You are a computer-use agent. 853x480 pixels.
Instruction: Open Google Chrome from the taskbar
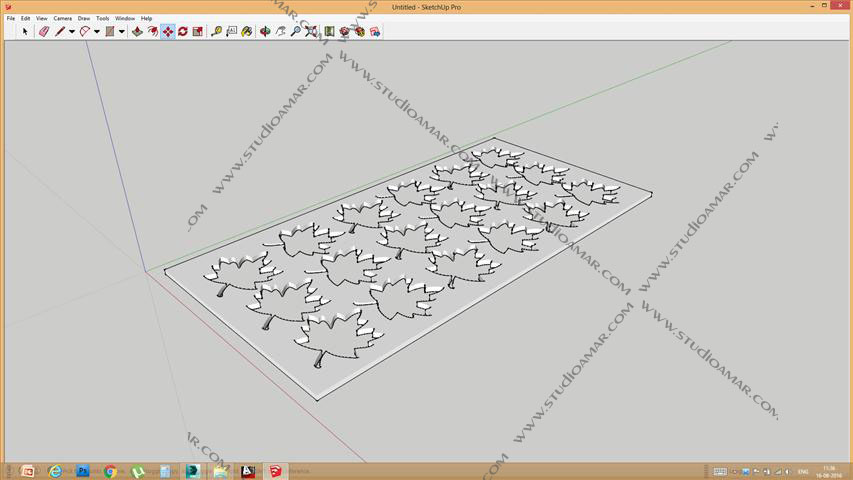coord(110,471)
